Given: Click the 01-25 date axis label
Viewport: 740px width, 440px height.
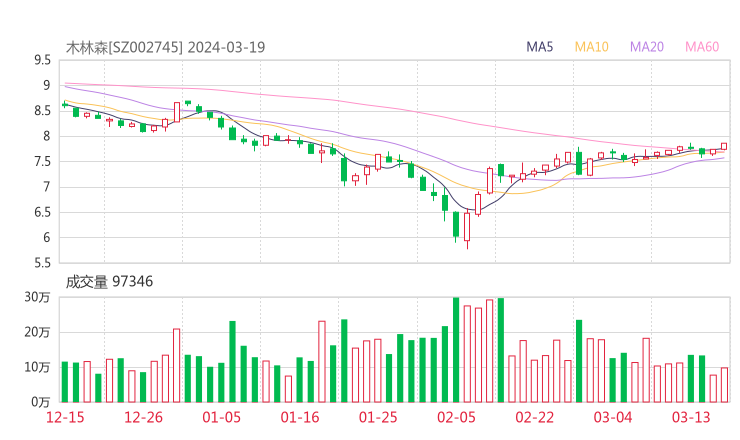Looking at the screenshot, I should coord(378,417).
